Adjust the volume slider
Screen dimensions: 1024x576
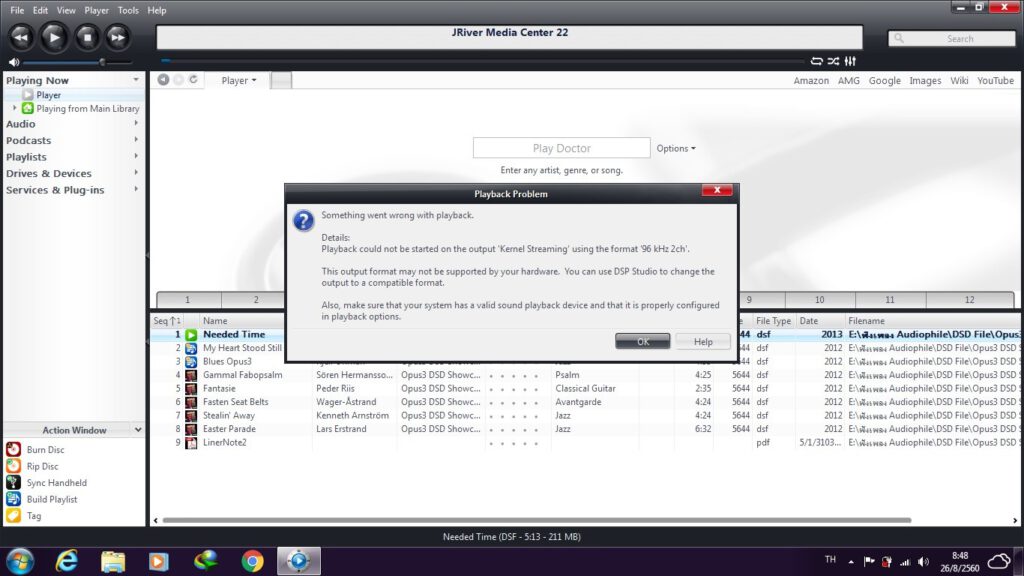77,62
